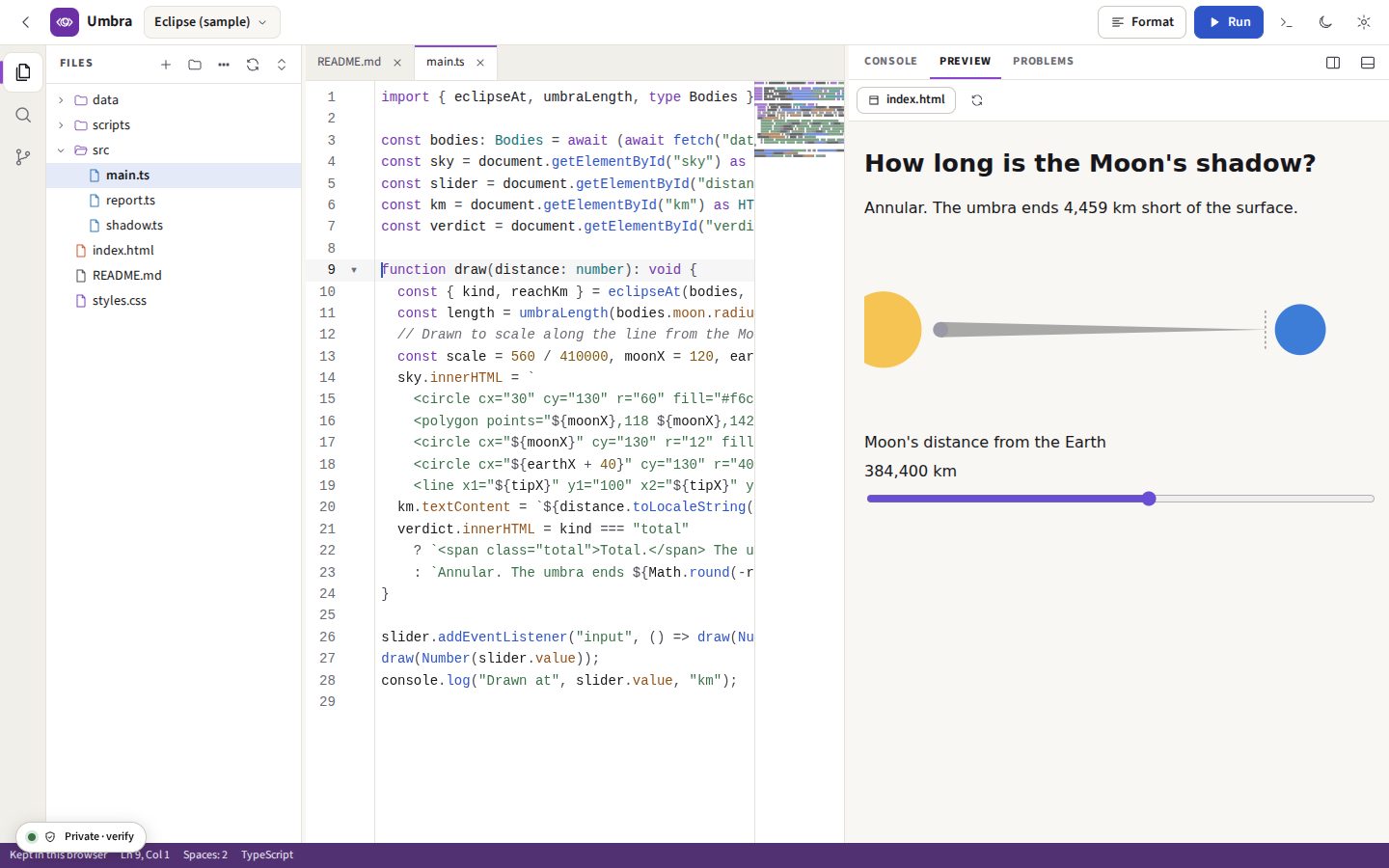Open README.md in the file tree
The height and width of the screenshot is (868, 1389).
coord(174,276)
